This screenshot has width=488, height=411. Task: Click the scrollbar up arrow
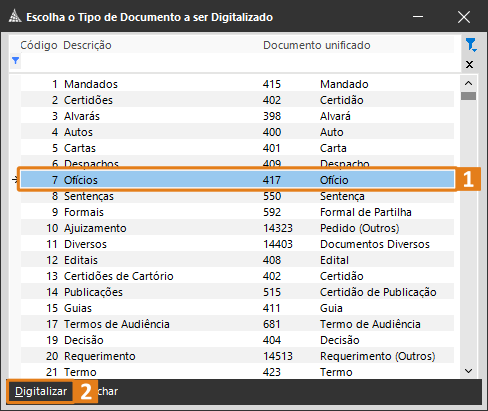[468, 83]
